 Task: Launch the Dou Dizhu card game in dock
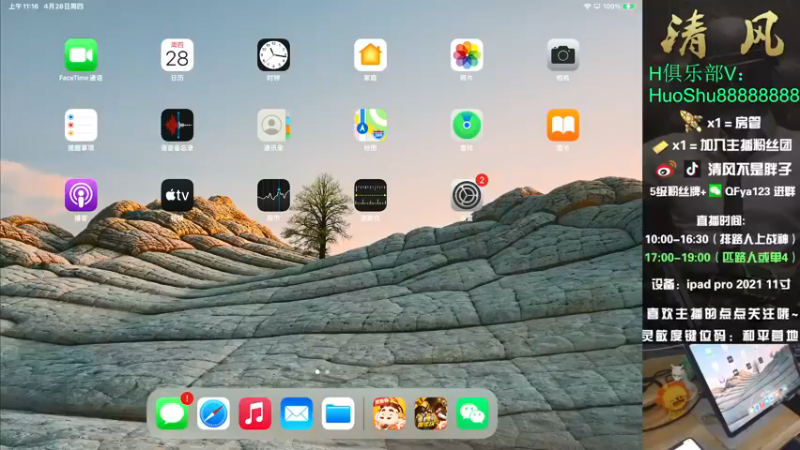tap(389, 413)
